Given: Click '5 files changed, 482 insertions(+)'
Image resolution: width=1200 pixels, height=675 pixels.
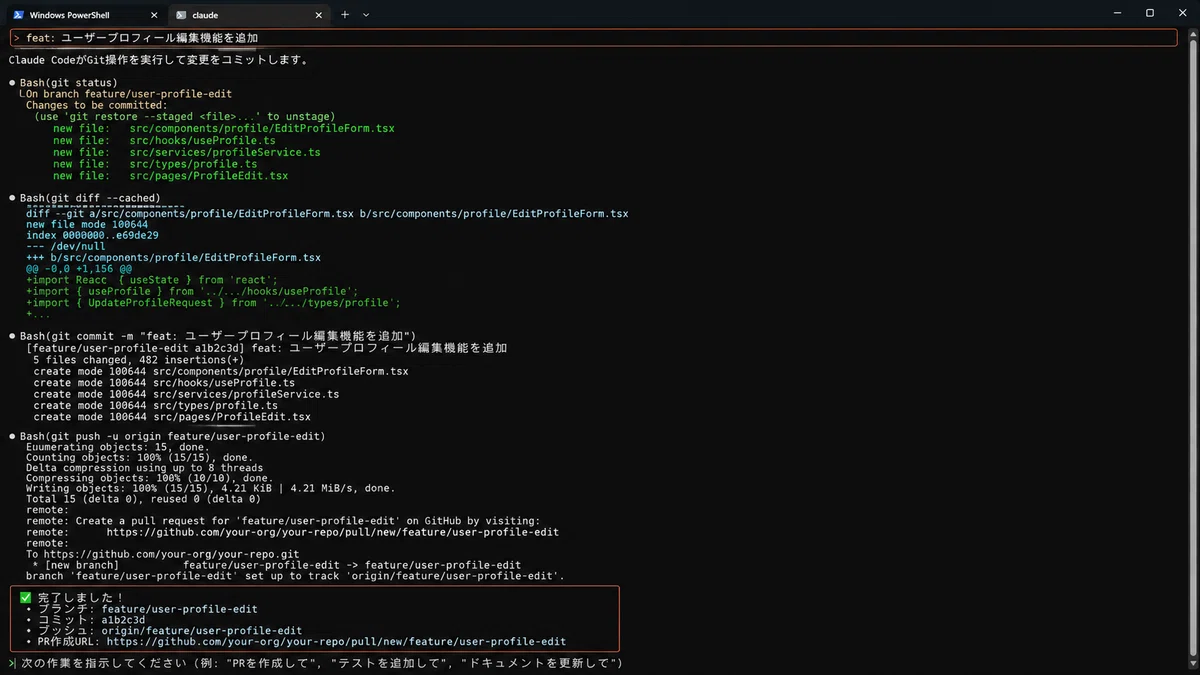Looking at the screenshot, I should (x=139, y=360).
